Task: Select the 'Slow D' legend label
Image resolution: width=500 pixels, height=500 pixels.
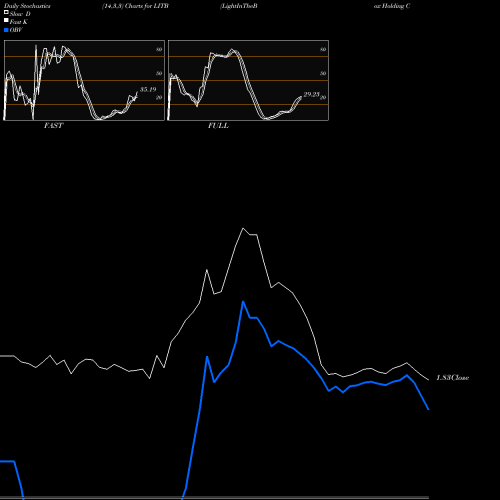Action: click(20, 14)
